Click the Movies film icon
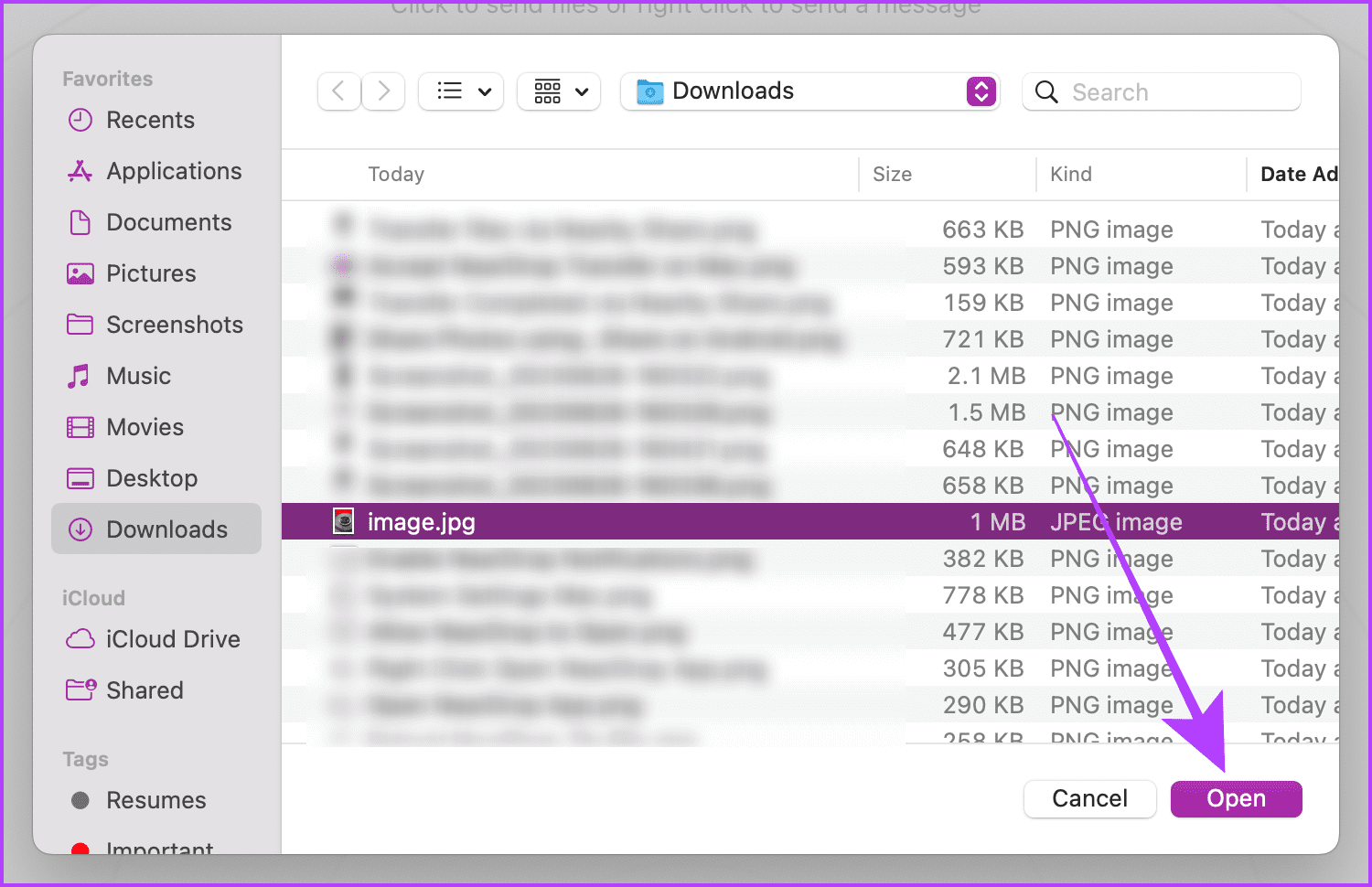Image resolution: width=1372 pixels, height=887 pixels. (x=80, y=427)
